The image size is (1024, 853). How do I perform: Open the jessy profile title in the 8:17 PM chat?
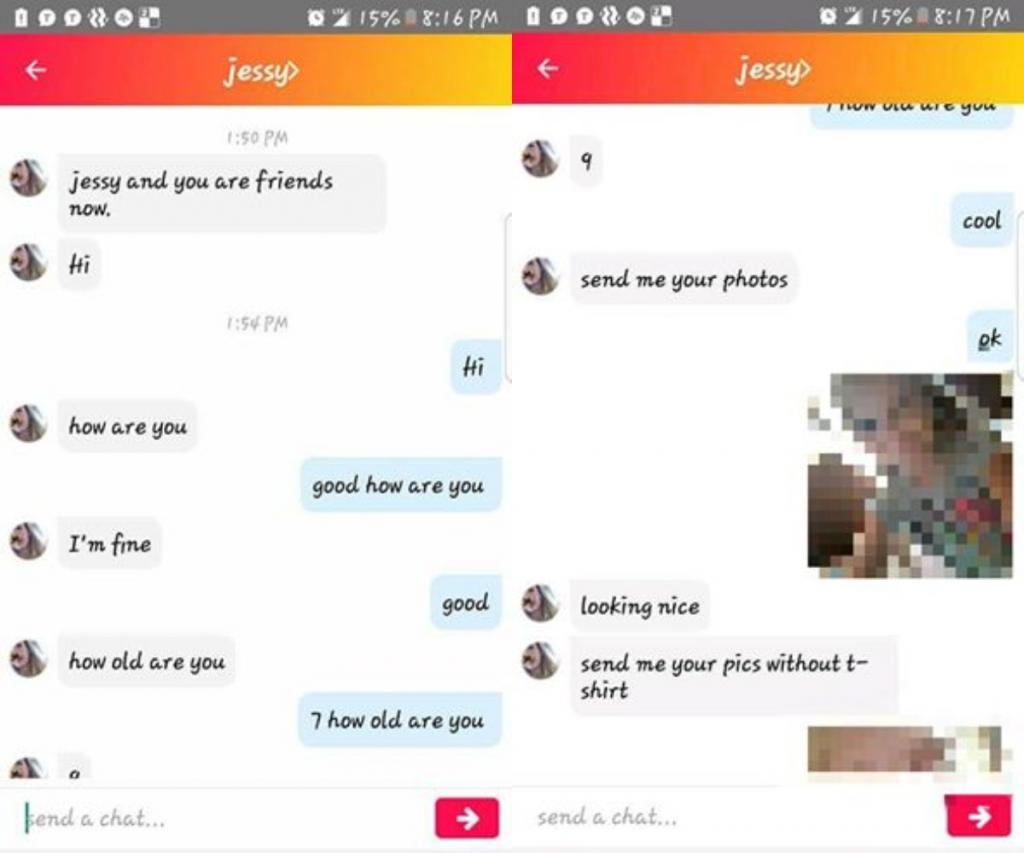pyautogui.click(x=773, y=69)
